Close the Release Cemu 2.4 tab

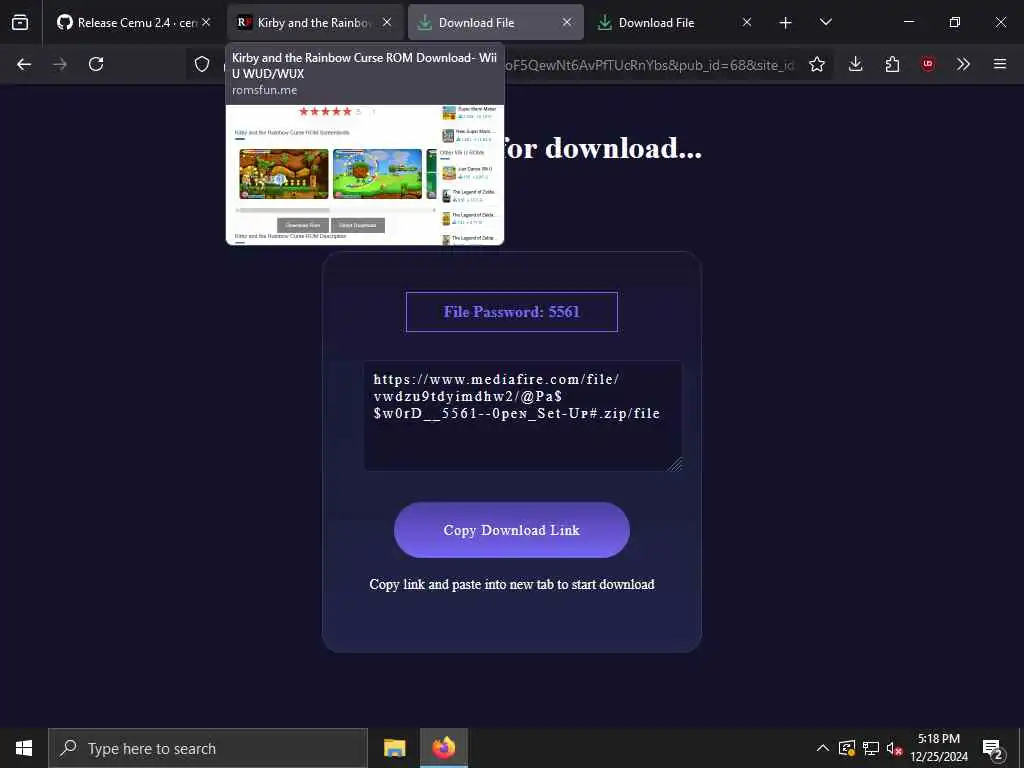click(206, 22)
